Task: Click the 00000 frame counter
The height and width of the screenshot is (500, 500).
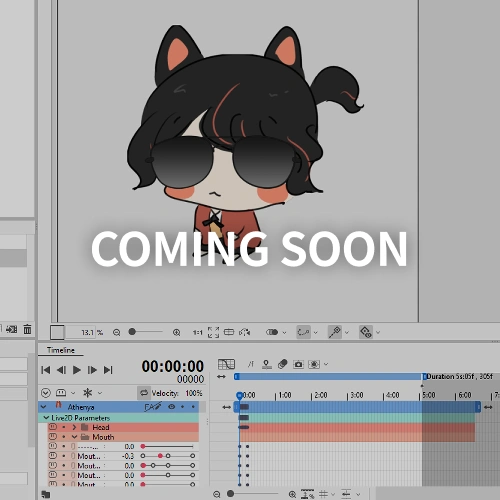Action: pyautogui.click(x=190, y=379)
